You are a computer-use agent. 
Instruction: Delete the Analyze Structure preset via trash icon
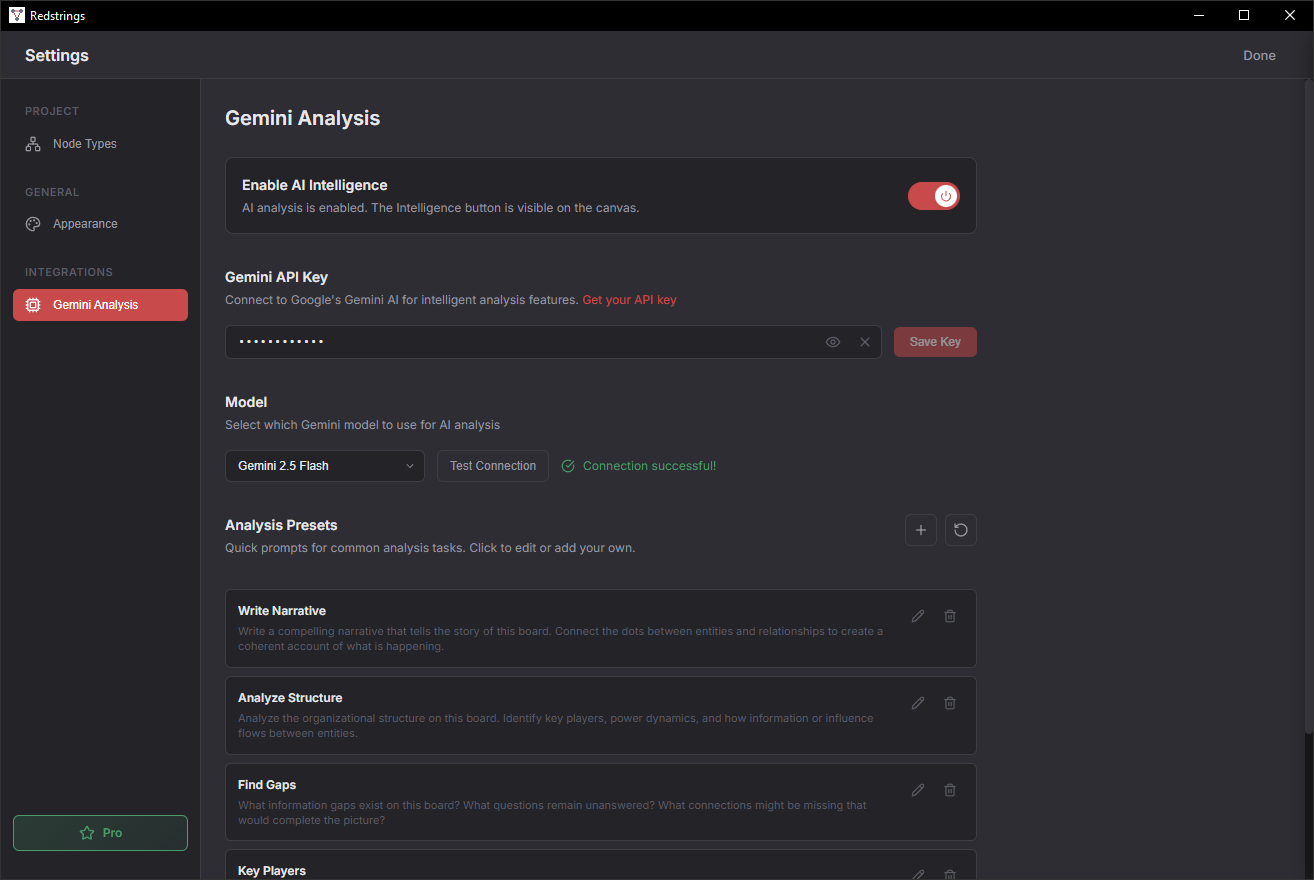pos(949,703)
